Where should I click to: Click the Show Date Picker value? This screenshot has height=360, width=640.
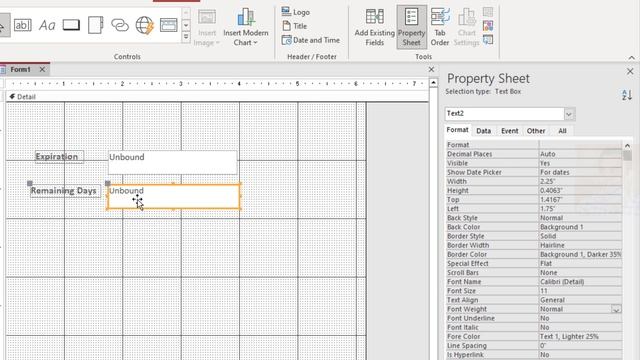(580, 172)
